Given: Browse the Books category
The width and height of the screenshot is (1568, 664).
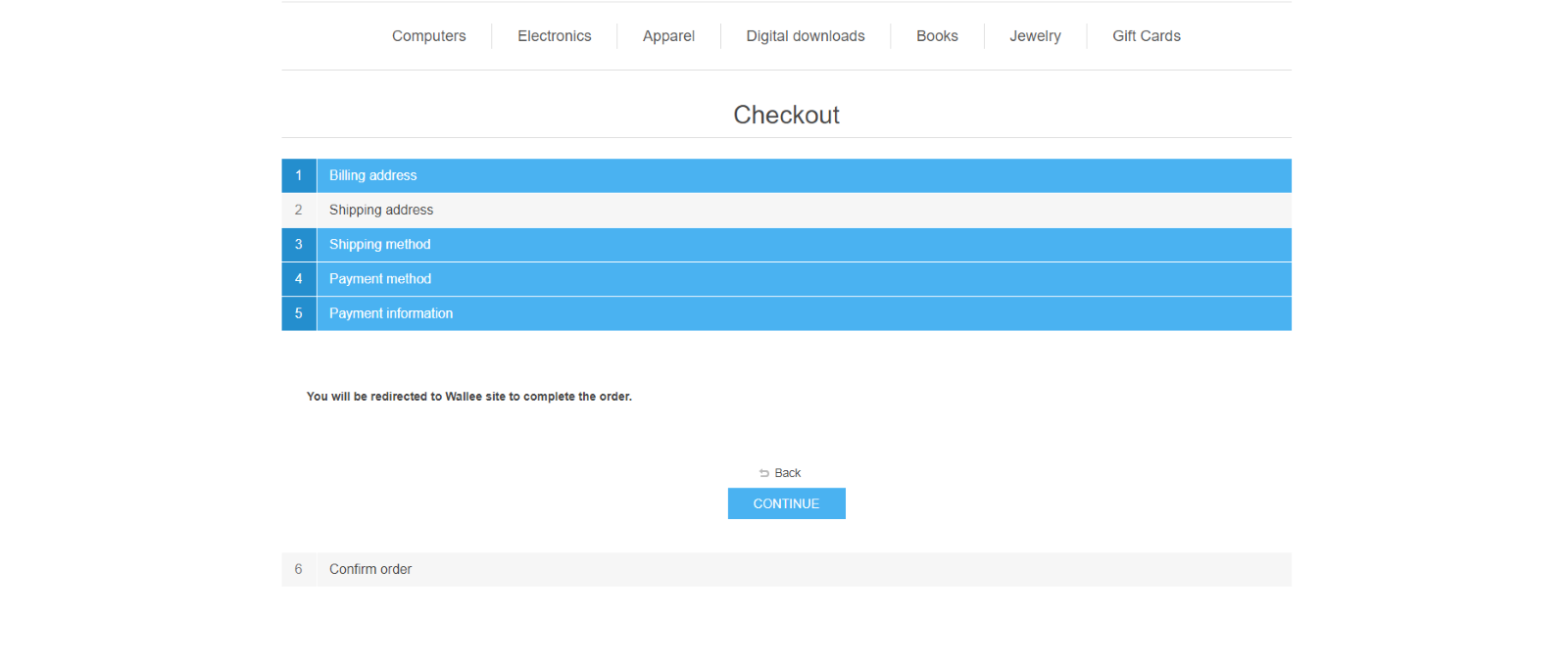Looking at the screenshot, I should [x=937, y=36].
